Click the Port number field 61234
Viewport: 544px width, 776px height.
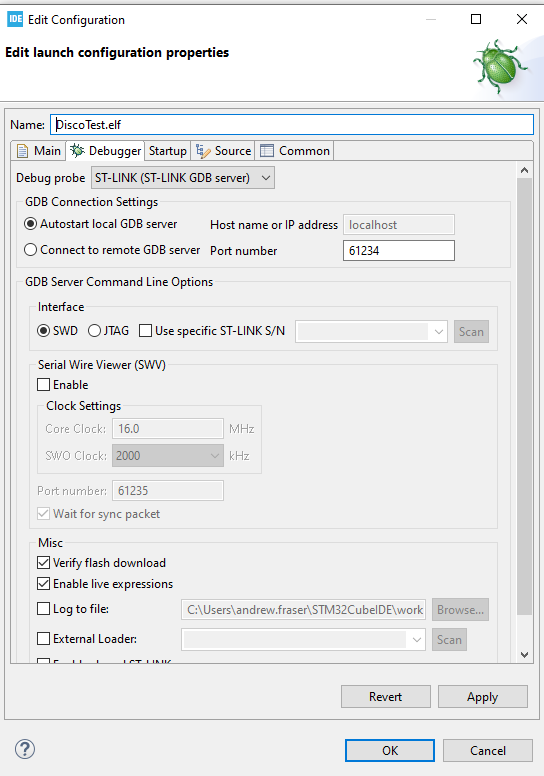398,250
